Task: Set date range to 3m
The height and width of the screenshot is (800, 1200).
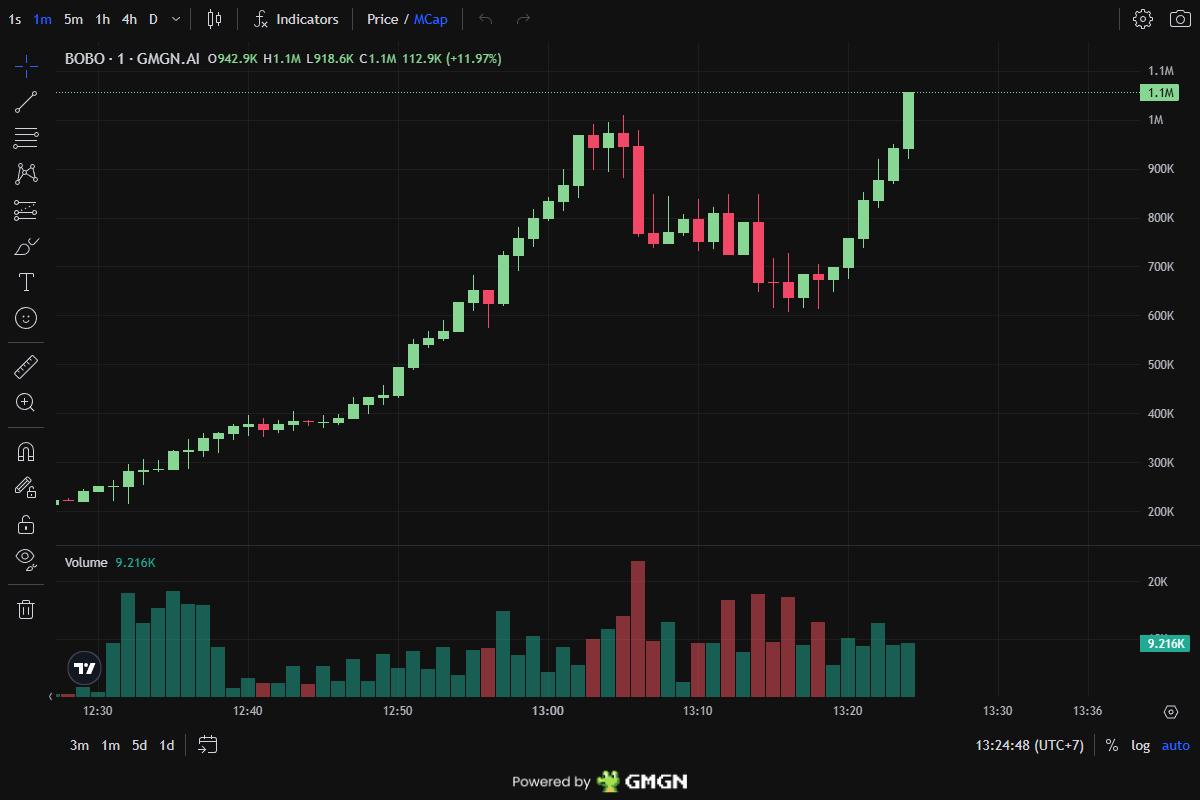Action: 79,745
